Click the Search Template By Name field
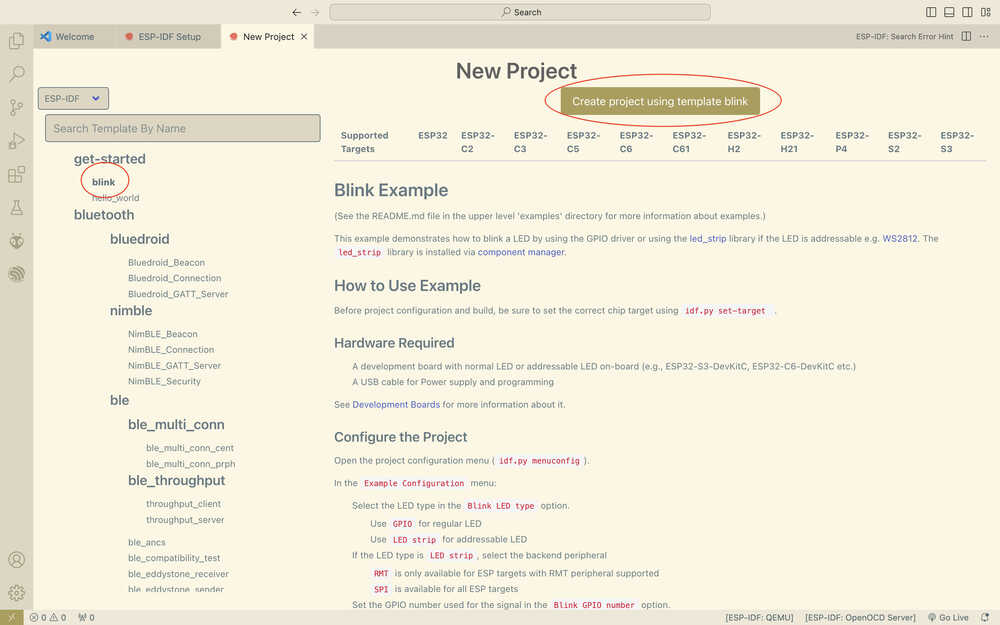 (182, 128)
